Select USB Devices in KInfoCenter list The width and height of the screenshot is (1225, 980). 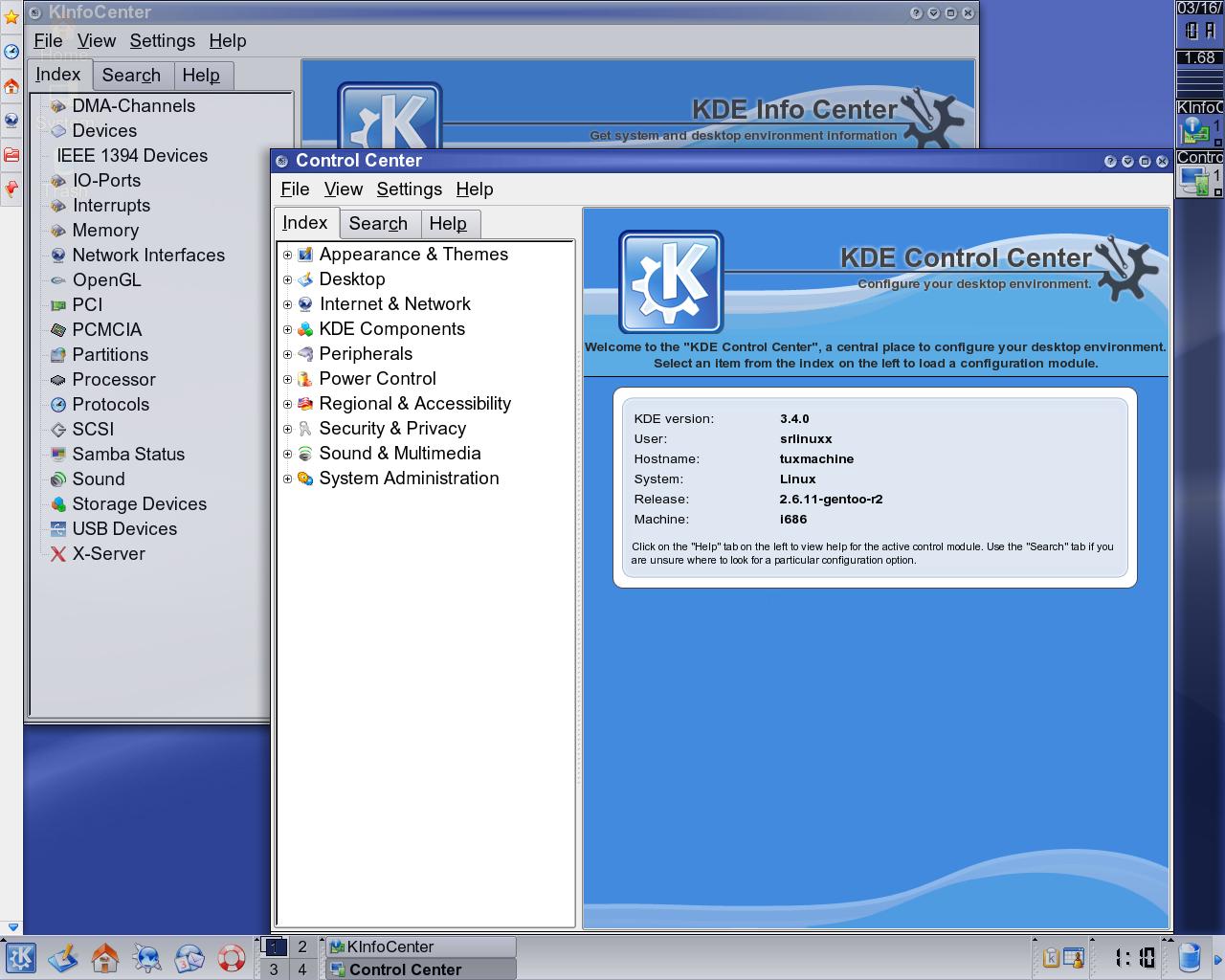point(124,529)
